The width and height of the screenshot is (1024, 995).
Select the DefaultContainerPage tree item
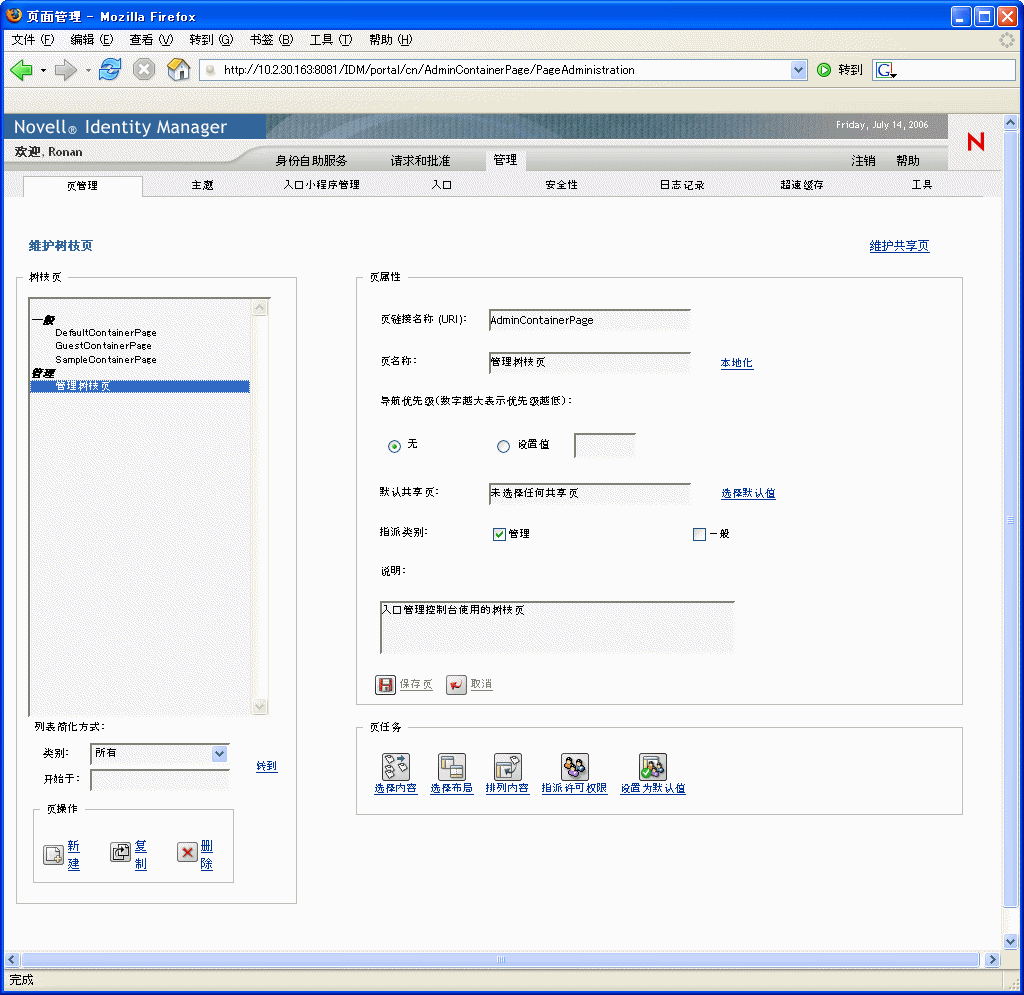tap(104, 333)
